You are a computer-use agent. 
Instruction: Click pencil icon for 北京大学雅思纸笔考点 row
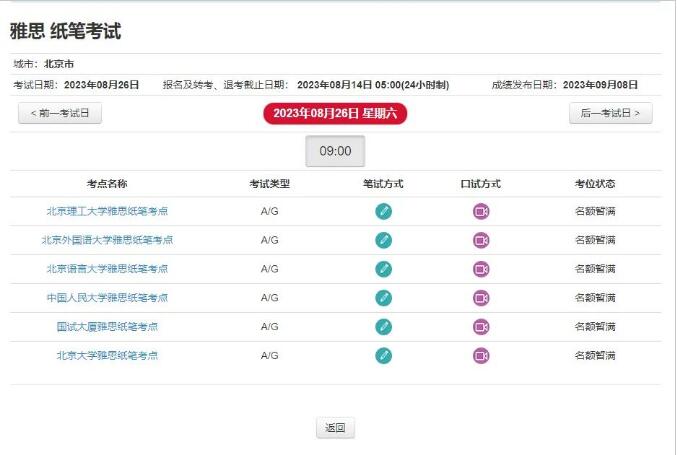[x=384, y=356]
